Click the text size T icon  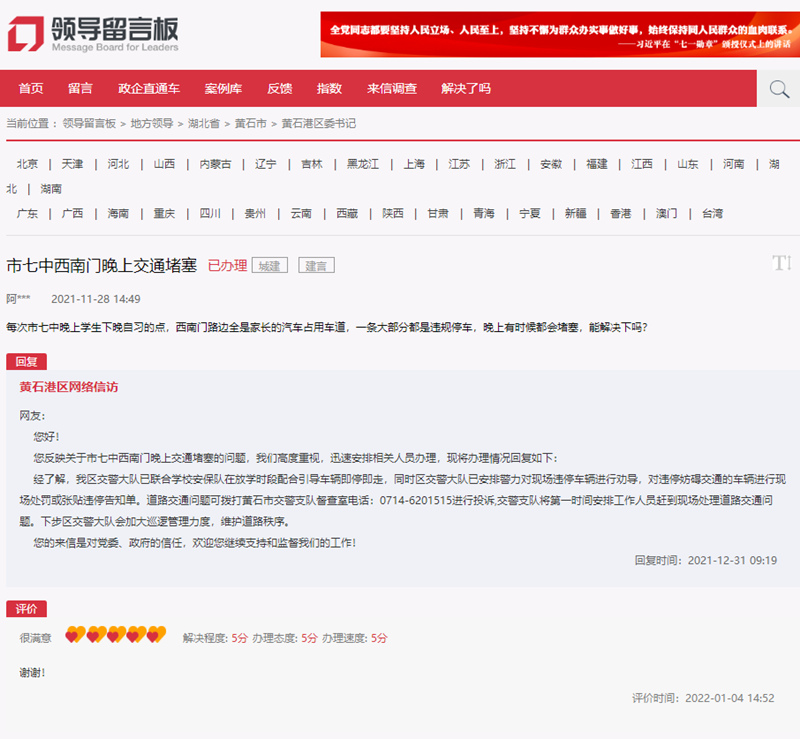[x=781, y=263]
